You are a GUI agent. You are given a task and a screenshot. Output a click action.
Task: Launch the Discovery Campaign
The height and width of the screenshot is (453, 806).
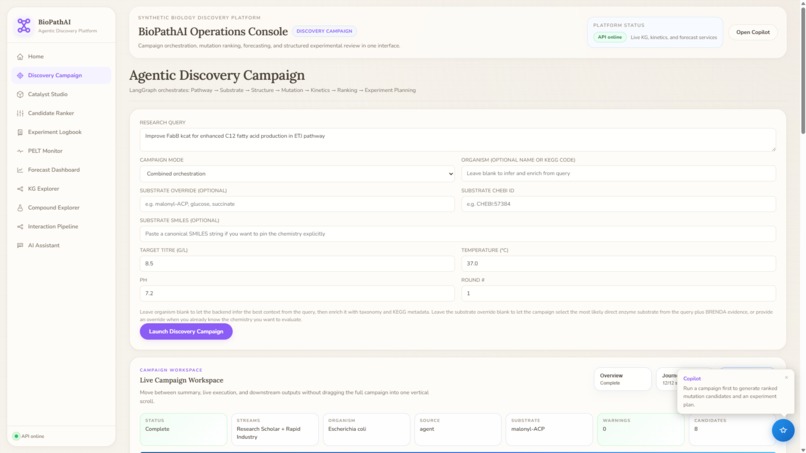click(186, 332)
